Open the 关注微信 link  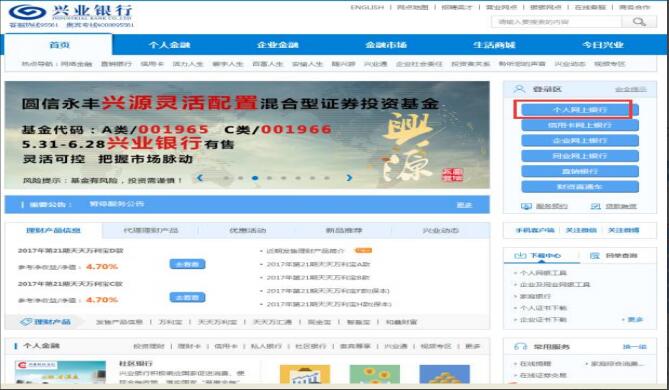tap(581, 230)
